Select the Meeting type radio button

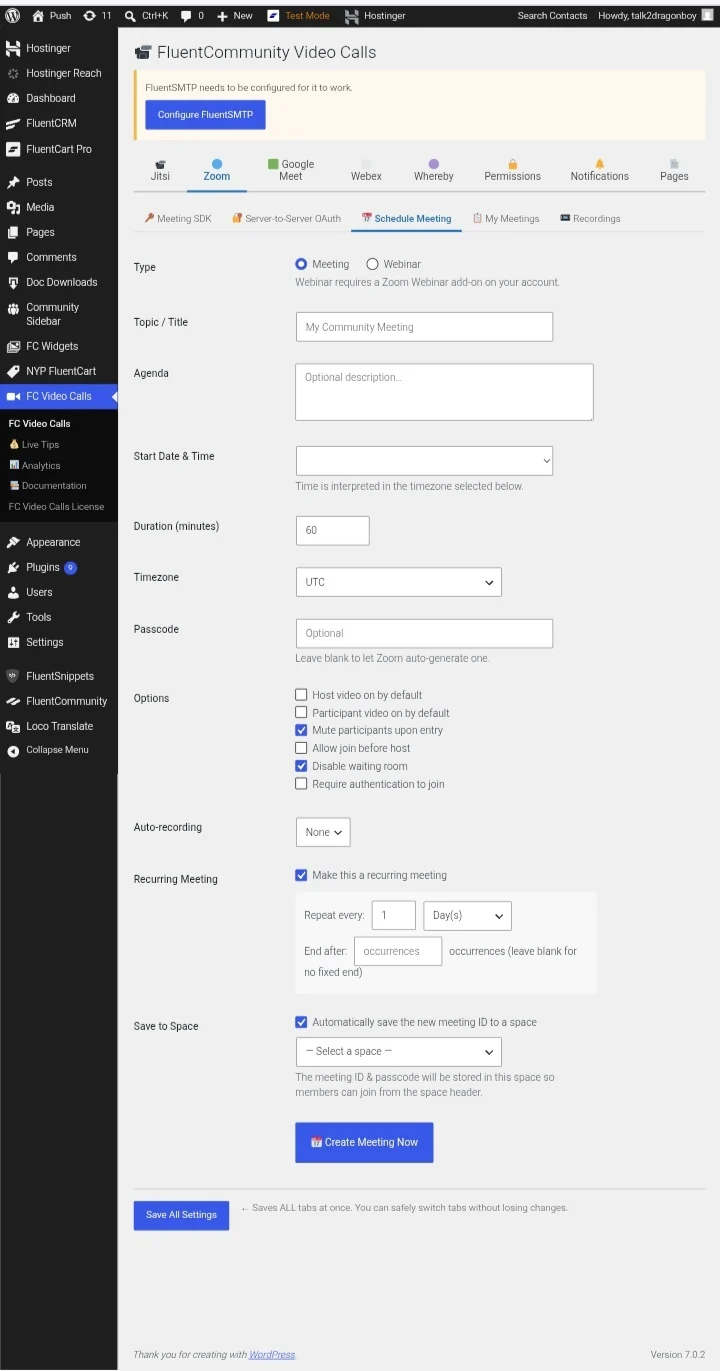[x=301, y=264]
